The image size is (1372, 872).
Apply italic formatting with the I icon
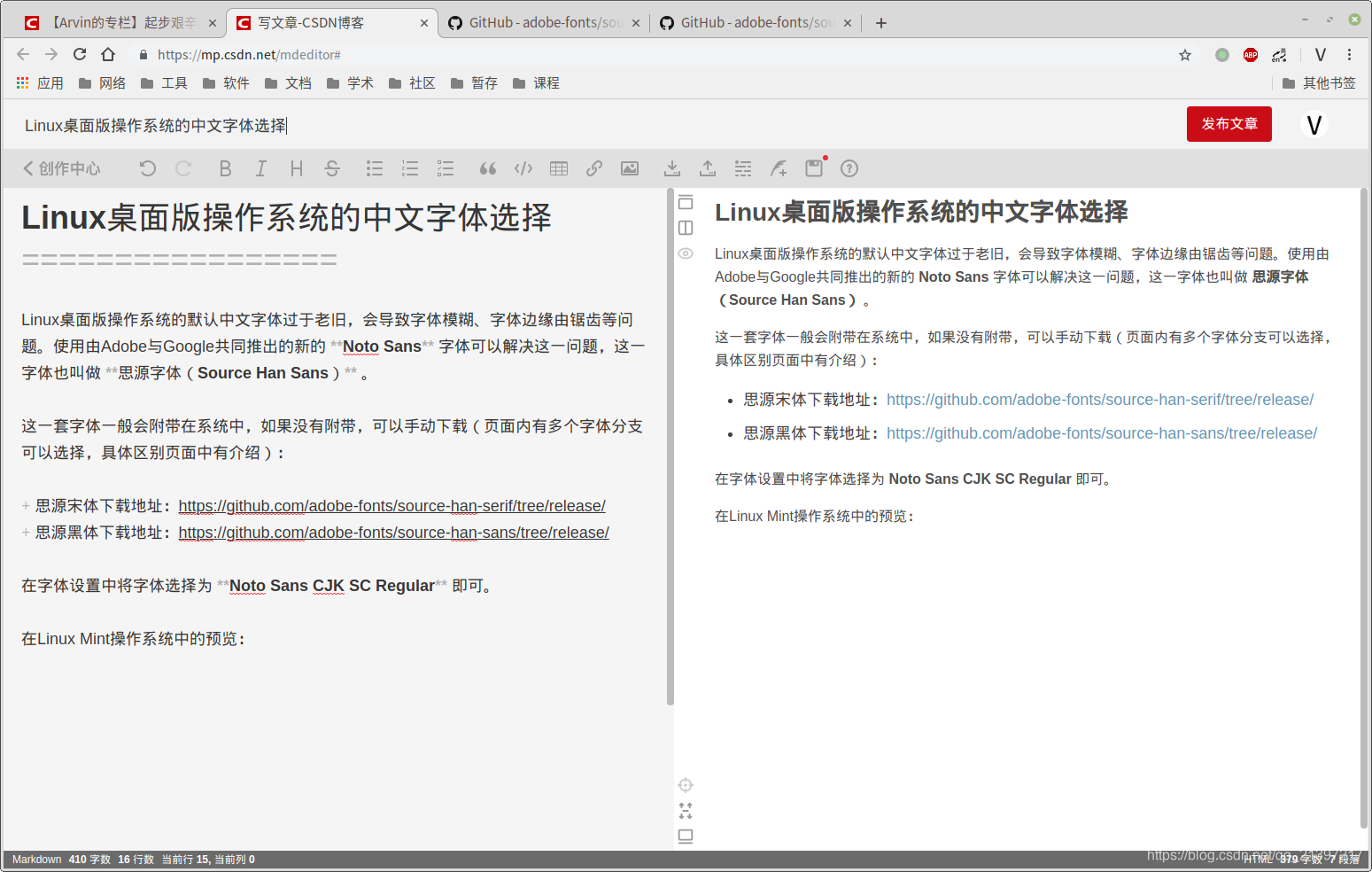[x=260, y=168]
